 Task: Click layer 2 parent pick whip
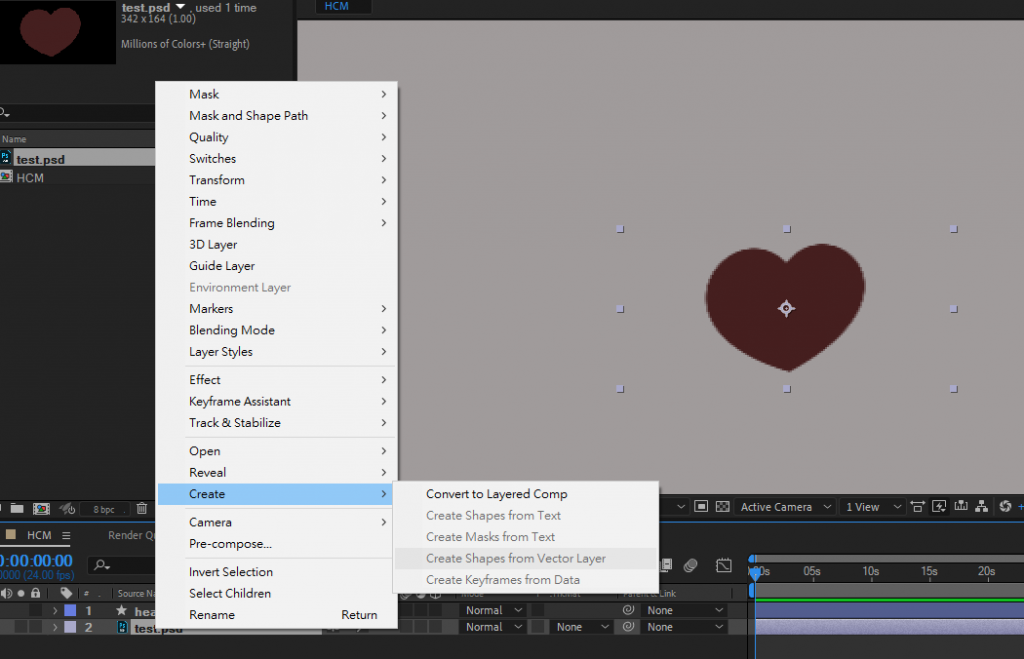coord(628,626)
